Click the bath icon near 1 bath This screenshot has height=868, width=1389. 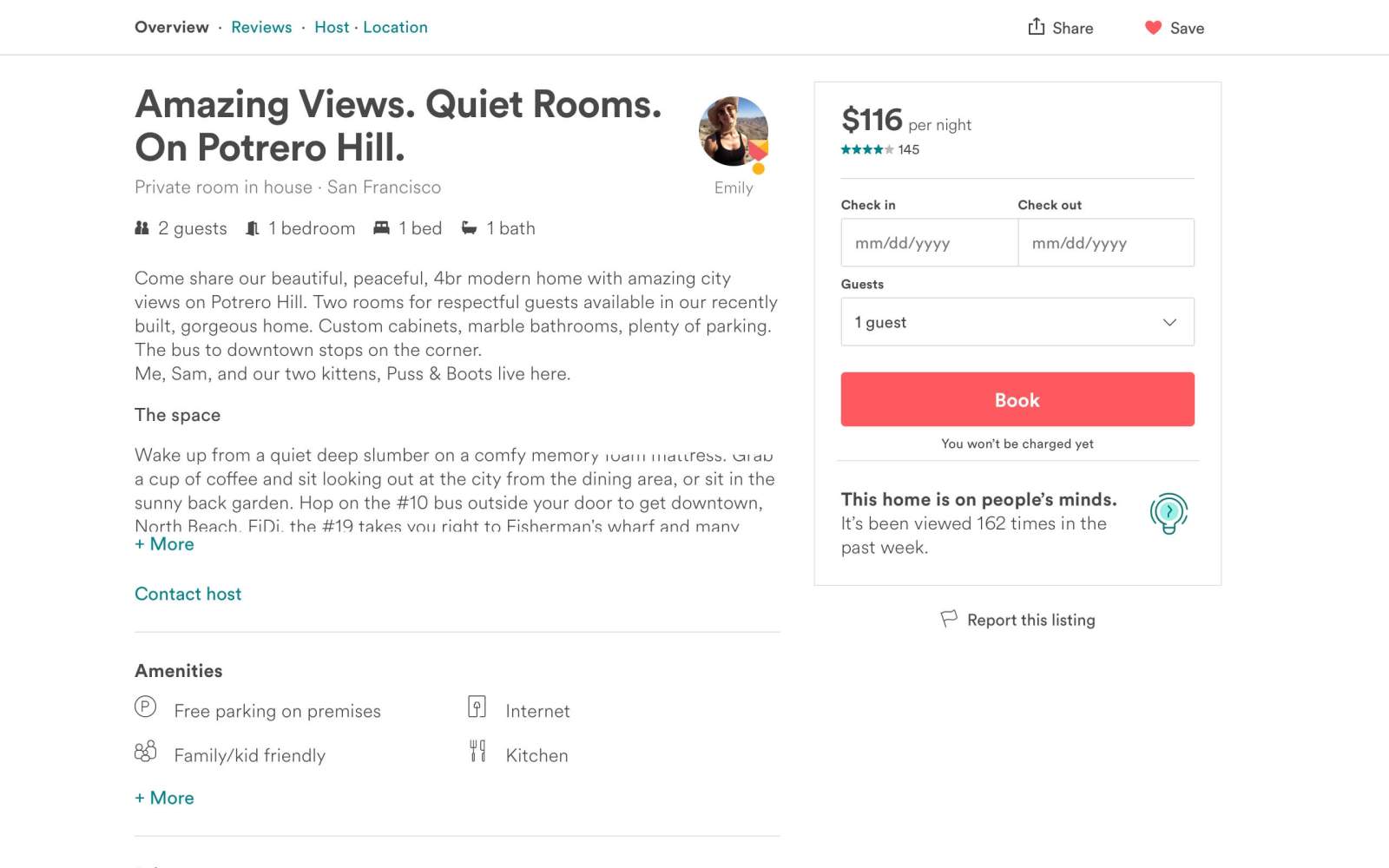[x=470, y=227]
